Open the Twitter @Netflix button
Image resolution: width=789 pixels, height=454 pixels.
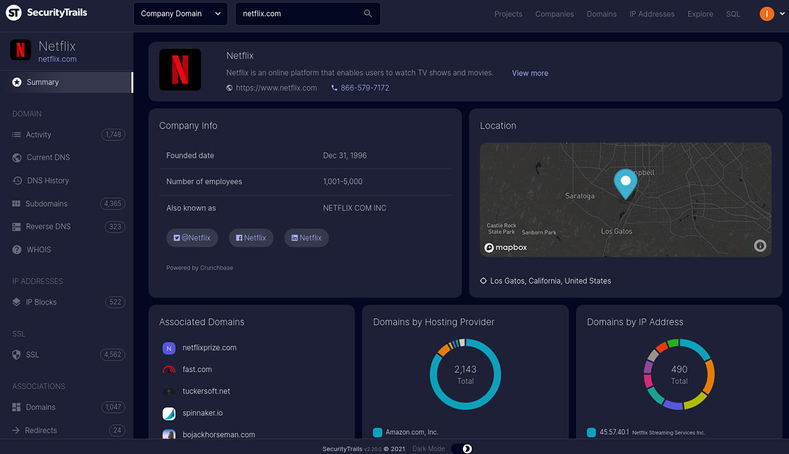coord(192,238)
